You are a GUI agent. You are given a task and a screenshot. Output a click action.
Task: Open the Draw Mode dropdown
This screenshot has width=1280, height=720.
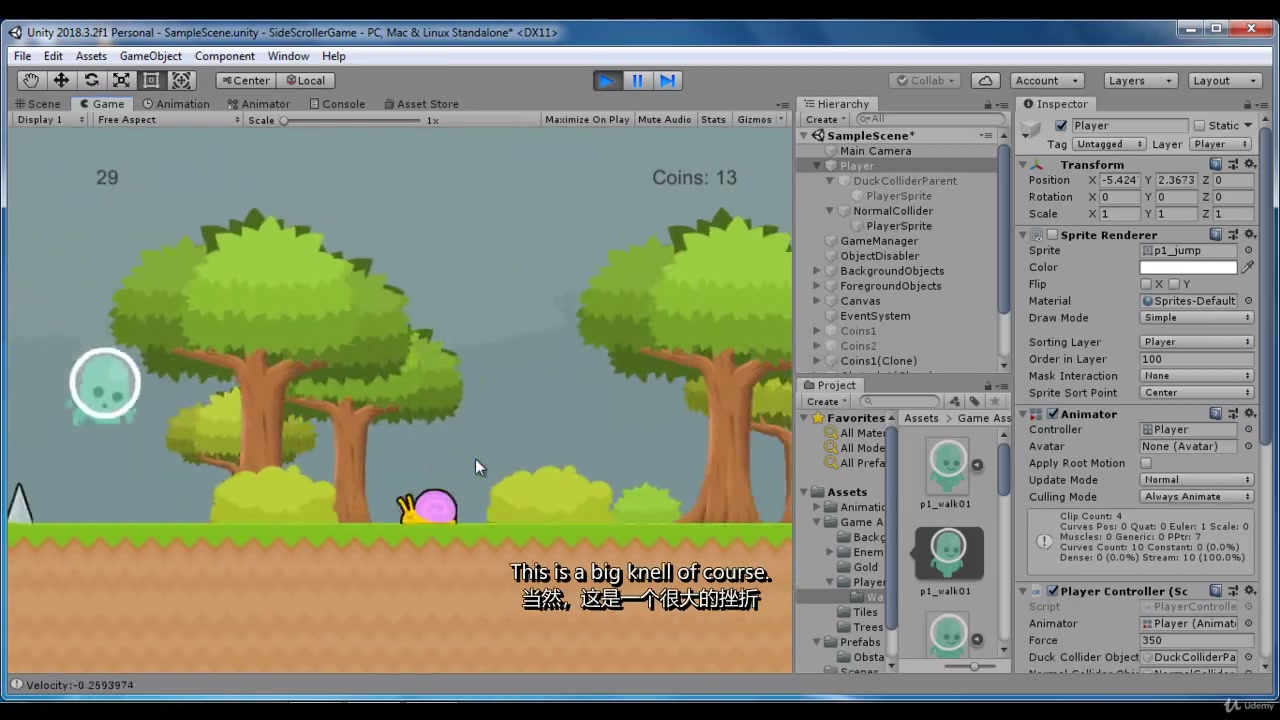coord(1196,318)
